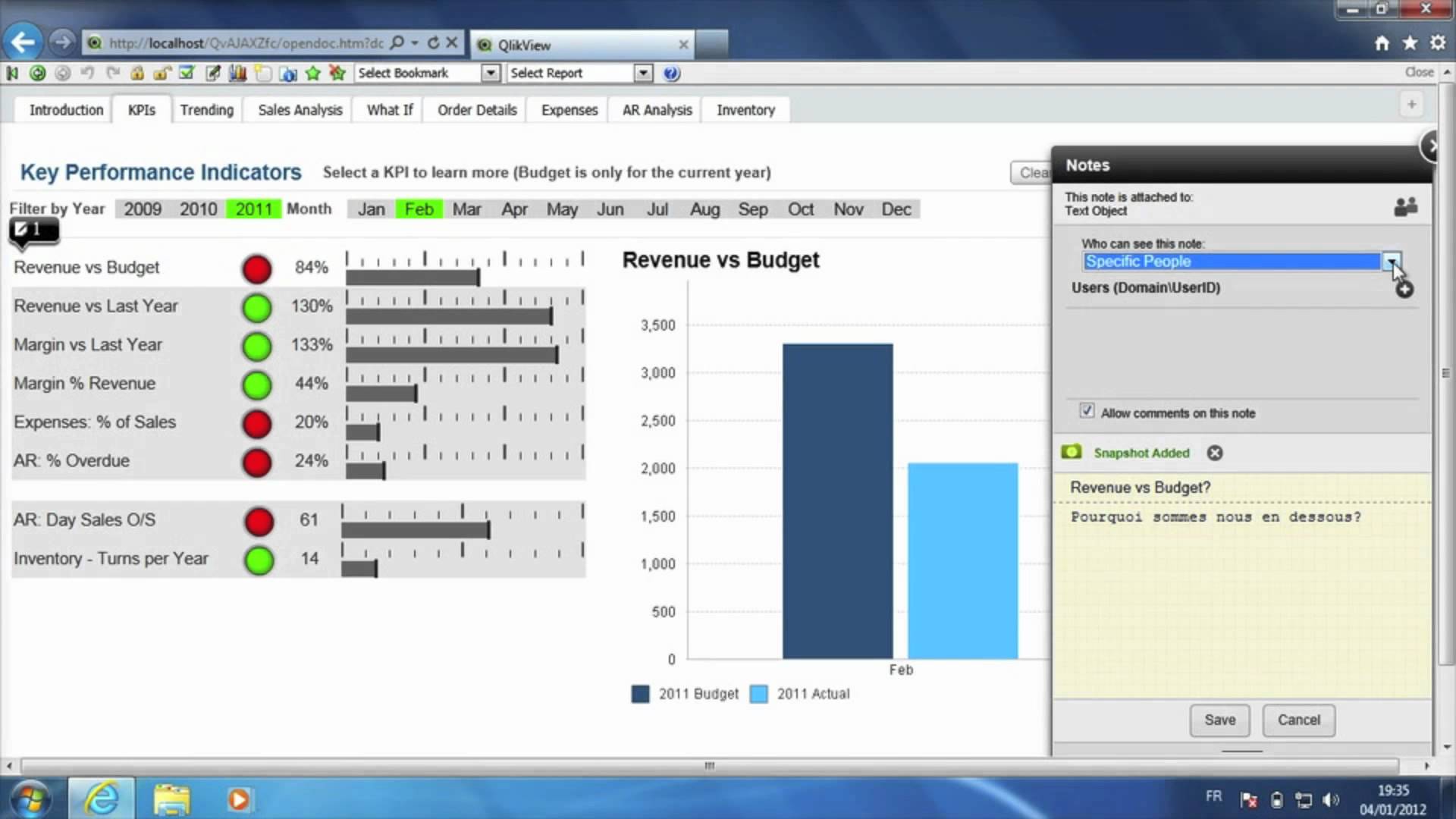Open the 'Who can see this note' dropdown
The height and width of the screenshot is (819, 1456).
pos(1391,261)
